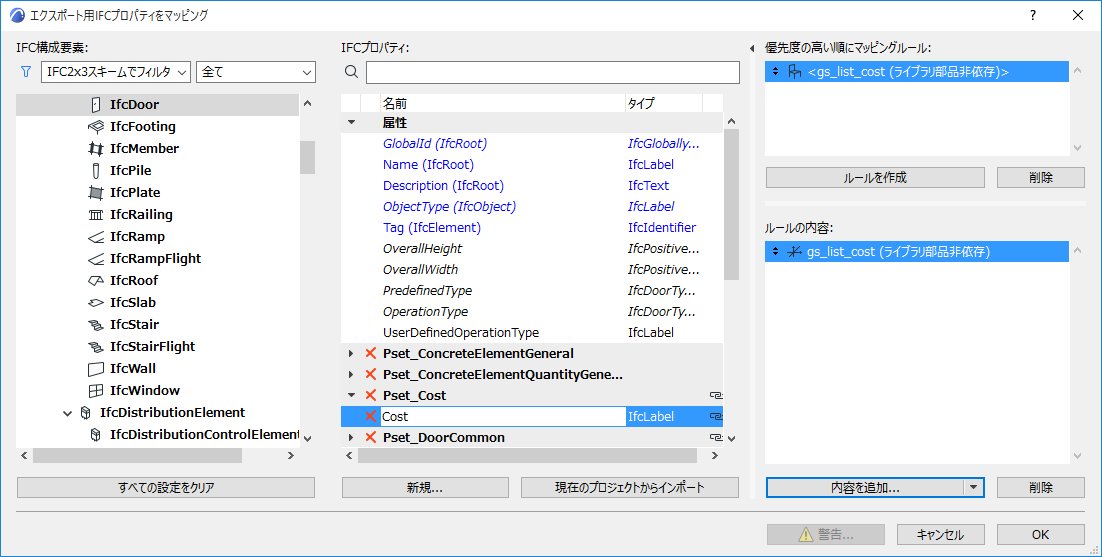
Task: Click the funnel filter icon
Action: pos(26,72)
